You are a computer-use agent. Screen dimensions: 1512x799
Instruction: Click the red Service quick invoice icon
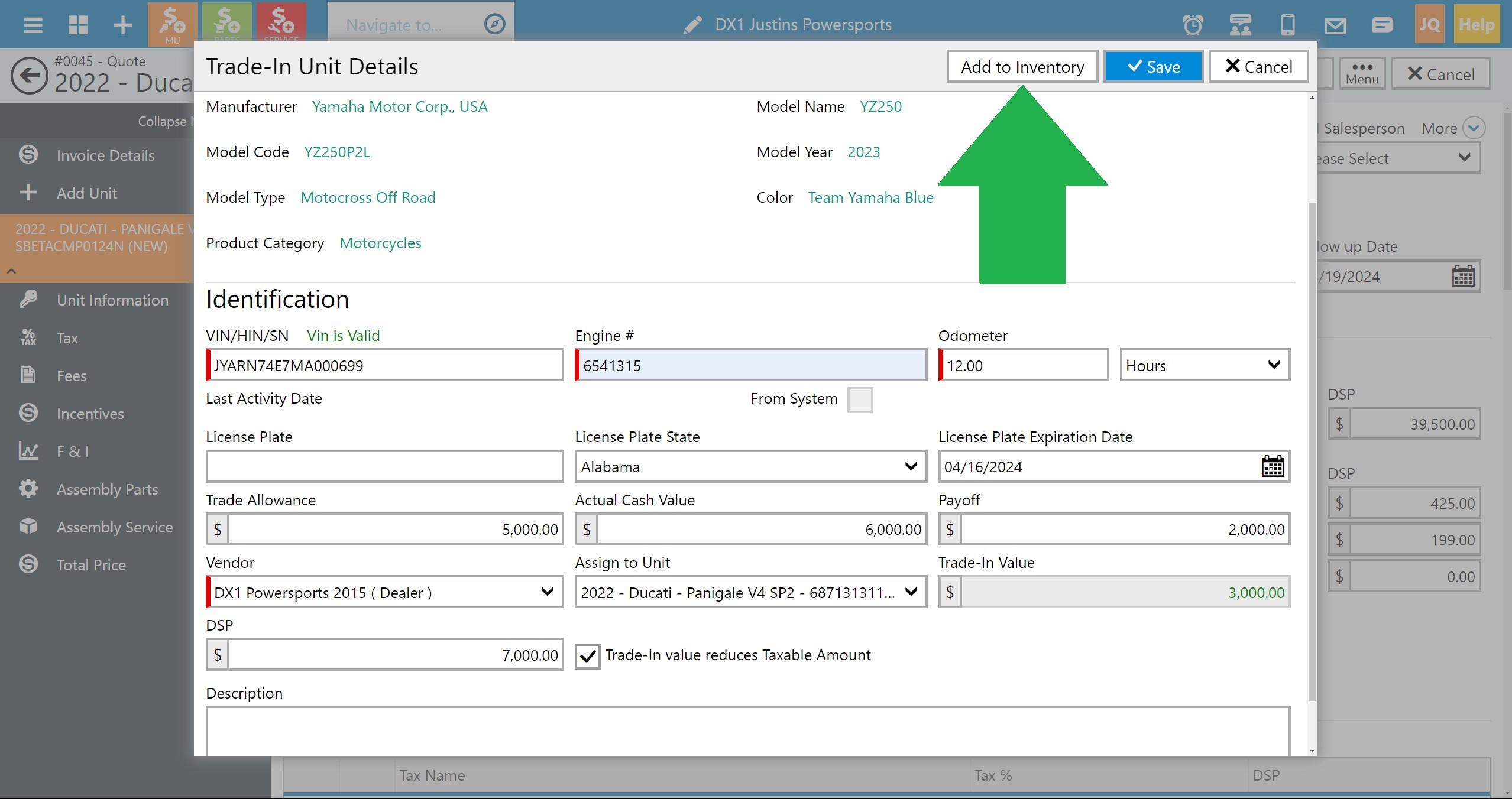pos(281,22)
